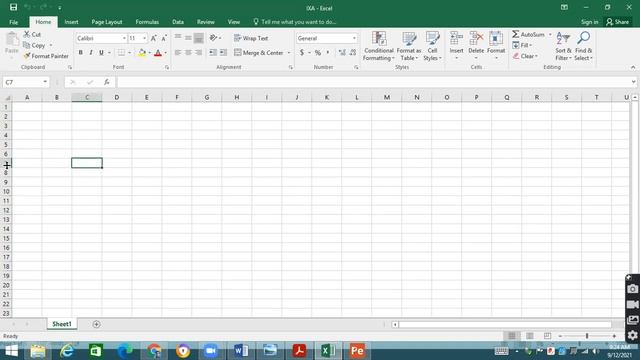Decrease the cell indent

pos(213,53)
